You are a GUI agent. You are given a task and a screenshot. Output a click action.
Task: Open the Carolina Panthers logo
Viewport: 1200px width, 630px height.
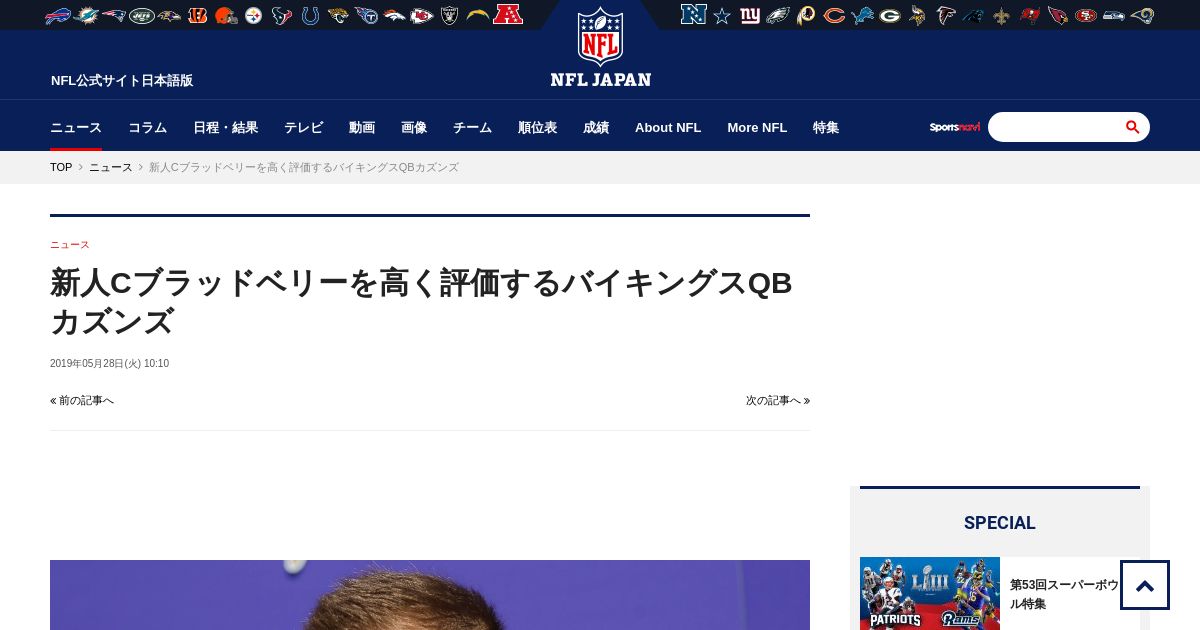pos(974,15)
